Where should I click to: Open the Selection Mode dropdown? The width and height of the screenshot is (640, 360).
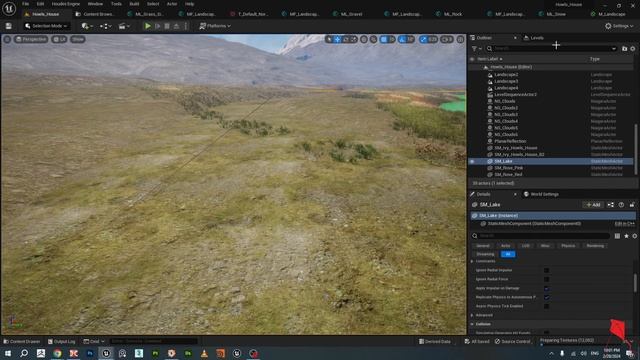click(46, 26)
